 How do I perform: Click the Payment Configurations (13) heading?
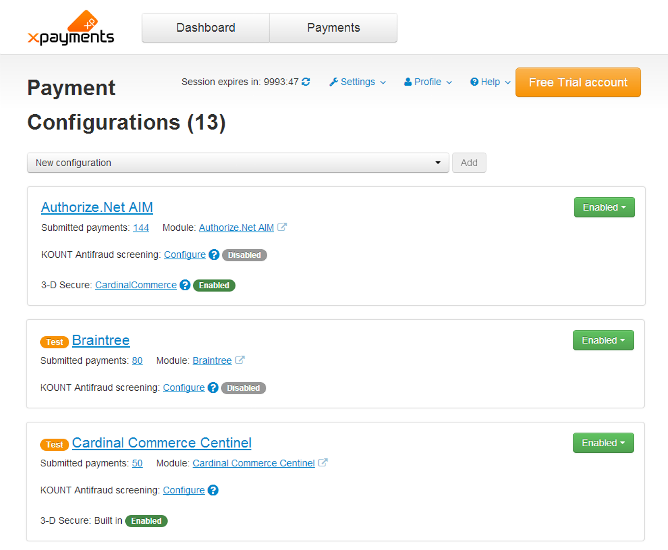[127, 105]
